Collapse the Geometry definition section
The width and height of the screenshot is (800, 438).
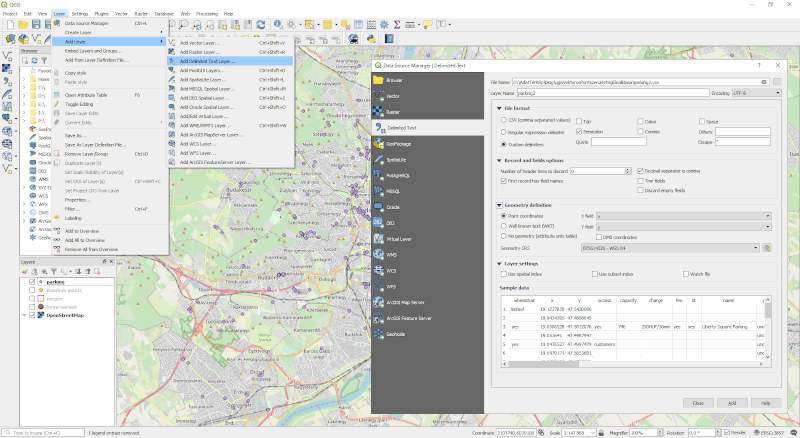[499, 205]
